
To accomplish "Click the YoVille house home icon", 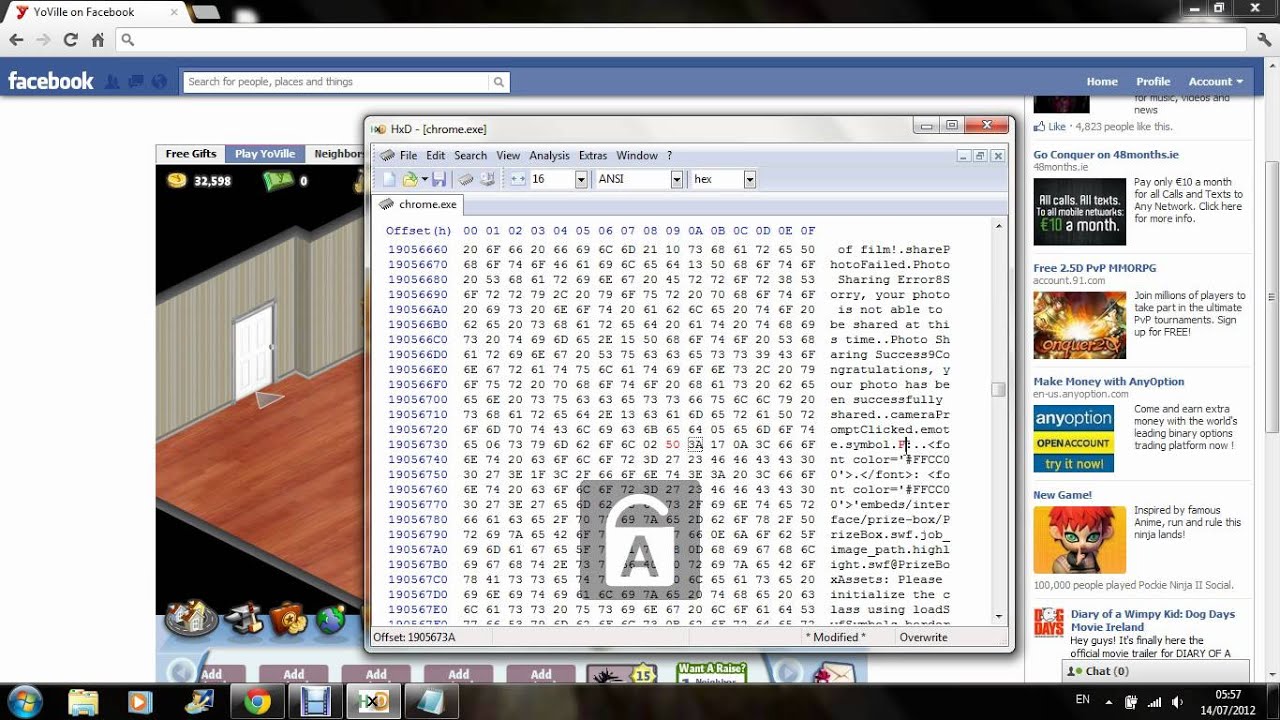I will pos(191,618).
